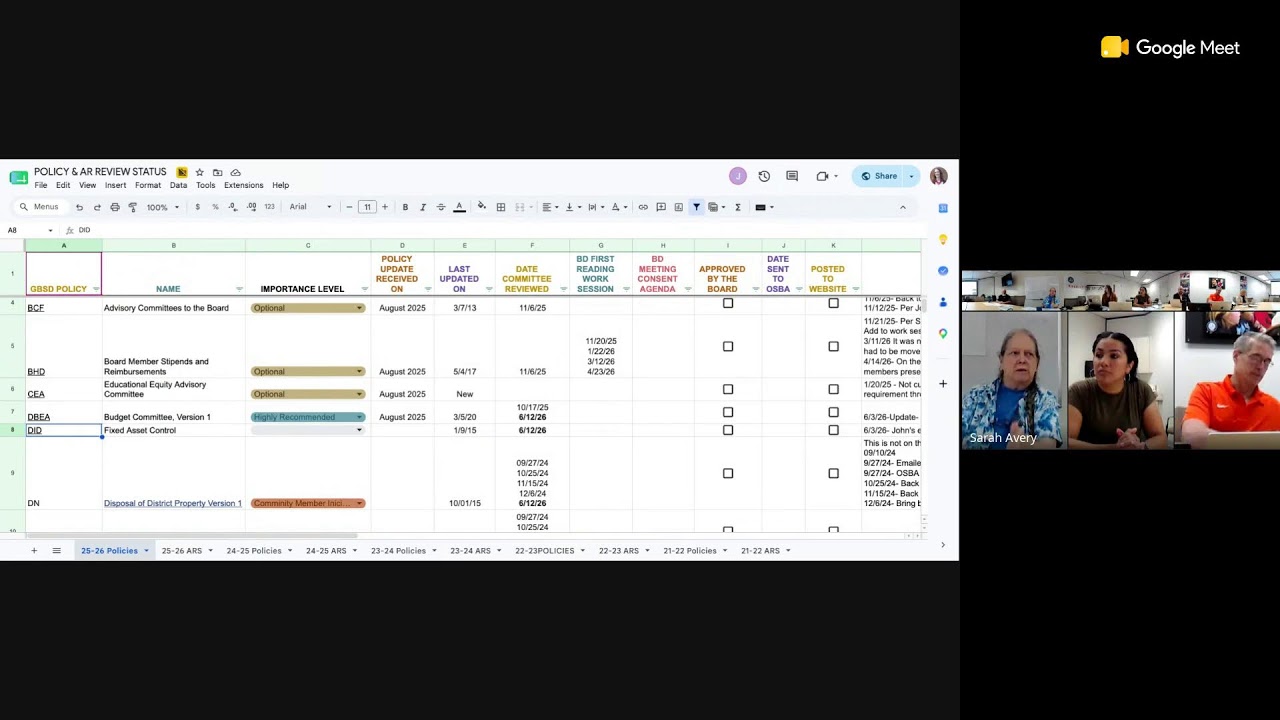This screenshot has height=720, width=1280.
Task: Check Posted to Website for DID
Action: click(x=833, y=430)
